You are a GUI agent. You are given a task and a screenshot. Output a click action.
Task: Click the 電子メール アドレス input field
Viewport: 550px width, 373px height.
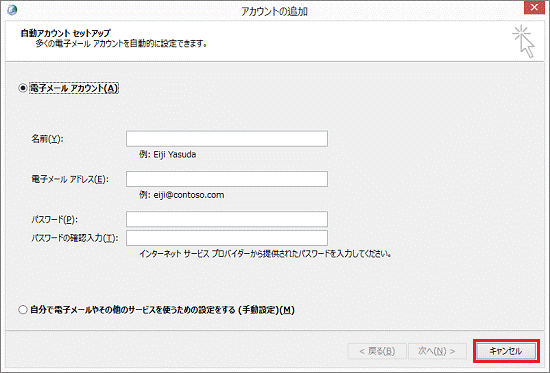[227, 179]
